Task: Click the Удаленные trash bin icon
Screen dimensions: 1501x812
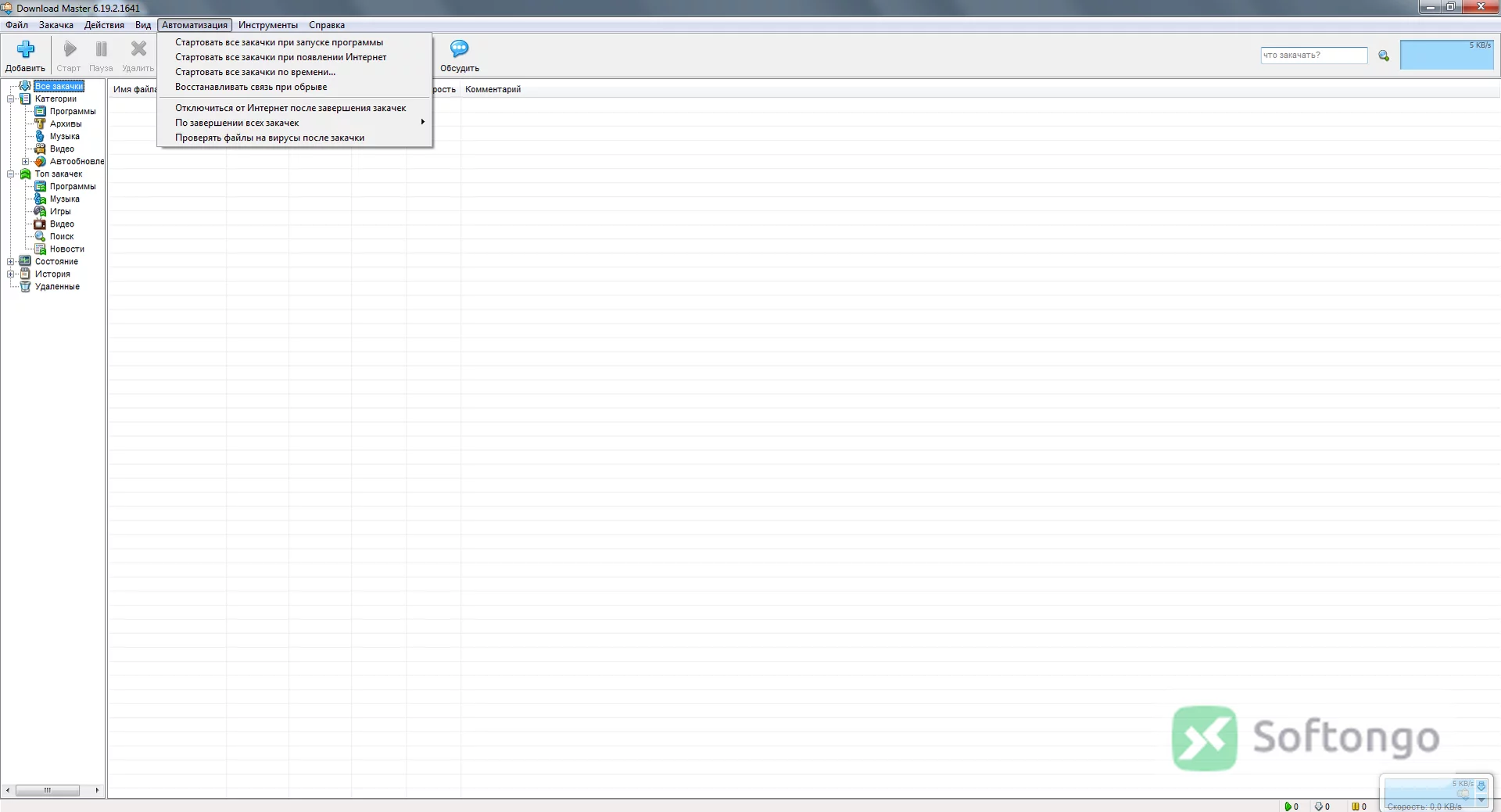Action: (25, 286)
